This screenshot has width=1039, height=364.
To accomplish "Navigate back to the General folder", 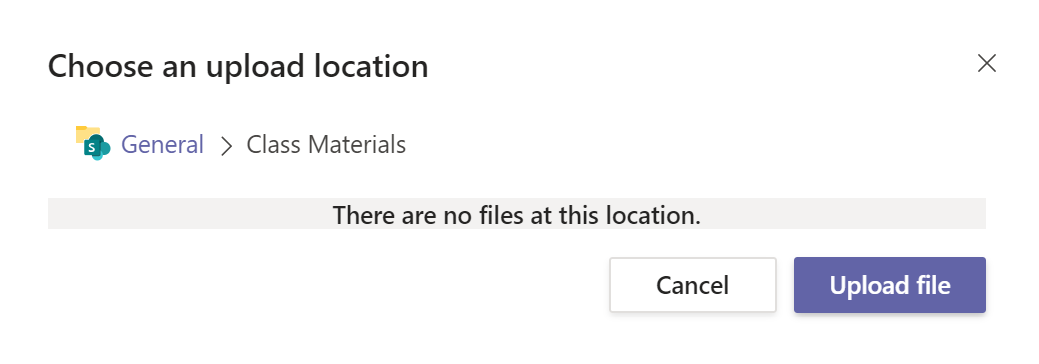I will point(162,145).
